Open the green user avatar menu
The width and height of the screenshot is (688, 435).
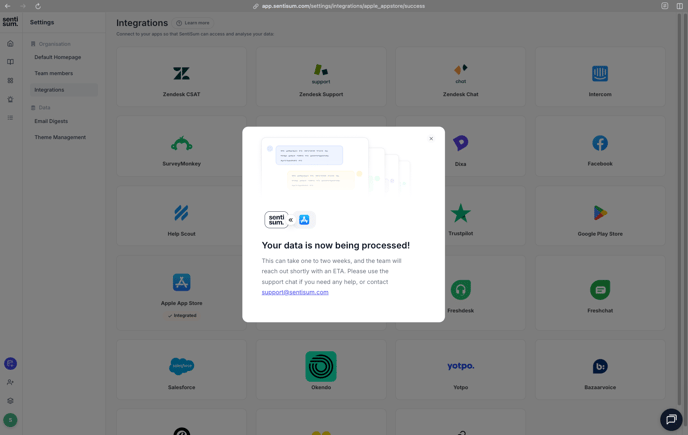click(x=10, y=420)
